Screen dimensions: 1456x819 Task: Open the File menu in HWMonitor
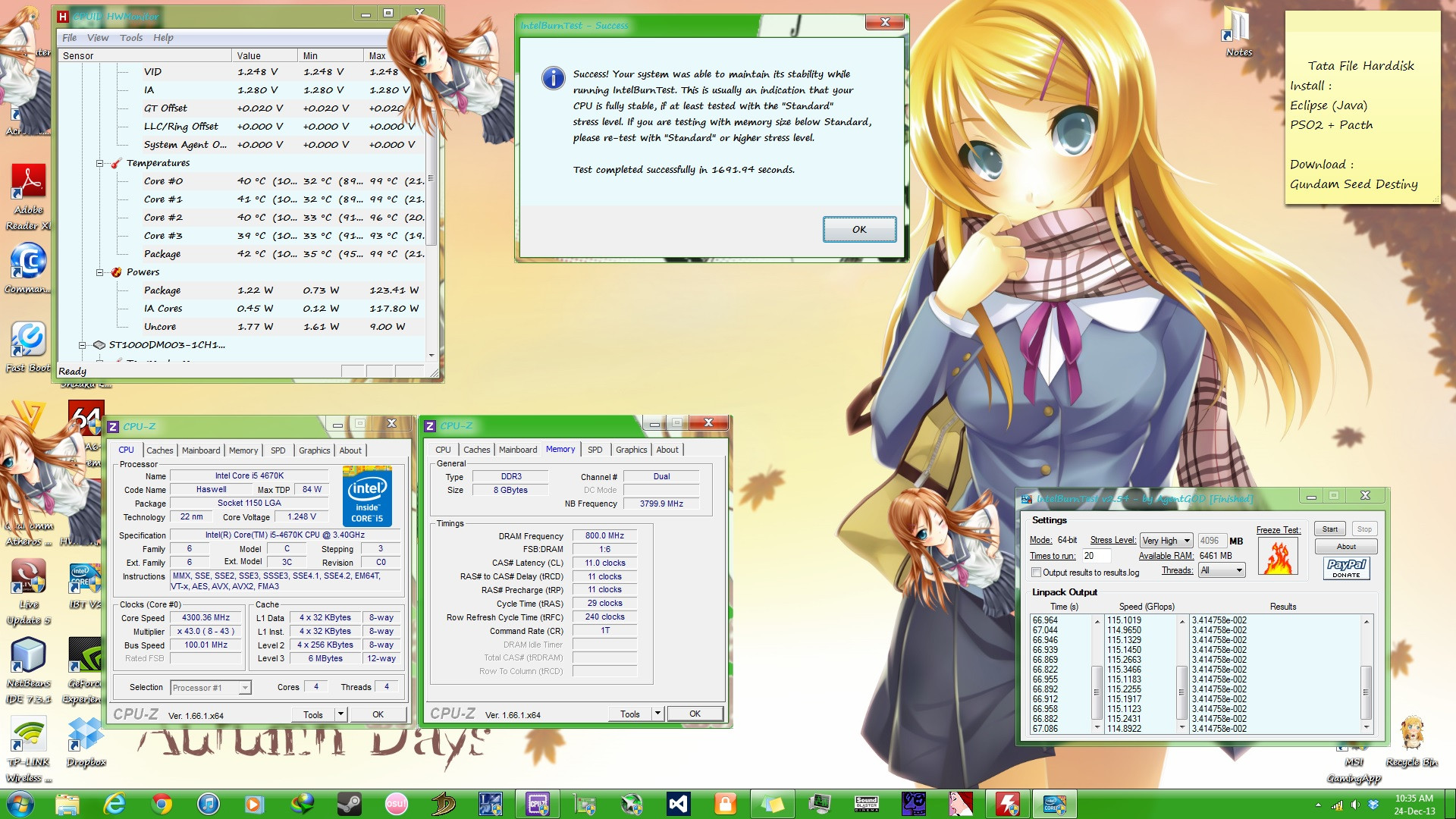[x=69, y=38]
